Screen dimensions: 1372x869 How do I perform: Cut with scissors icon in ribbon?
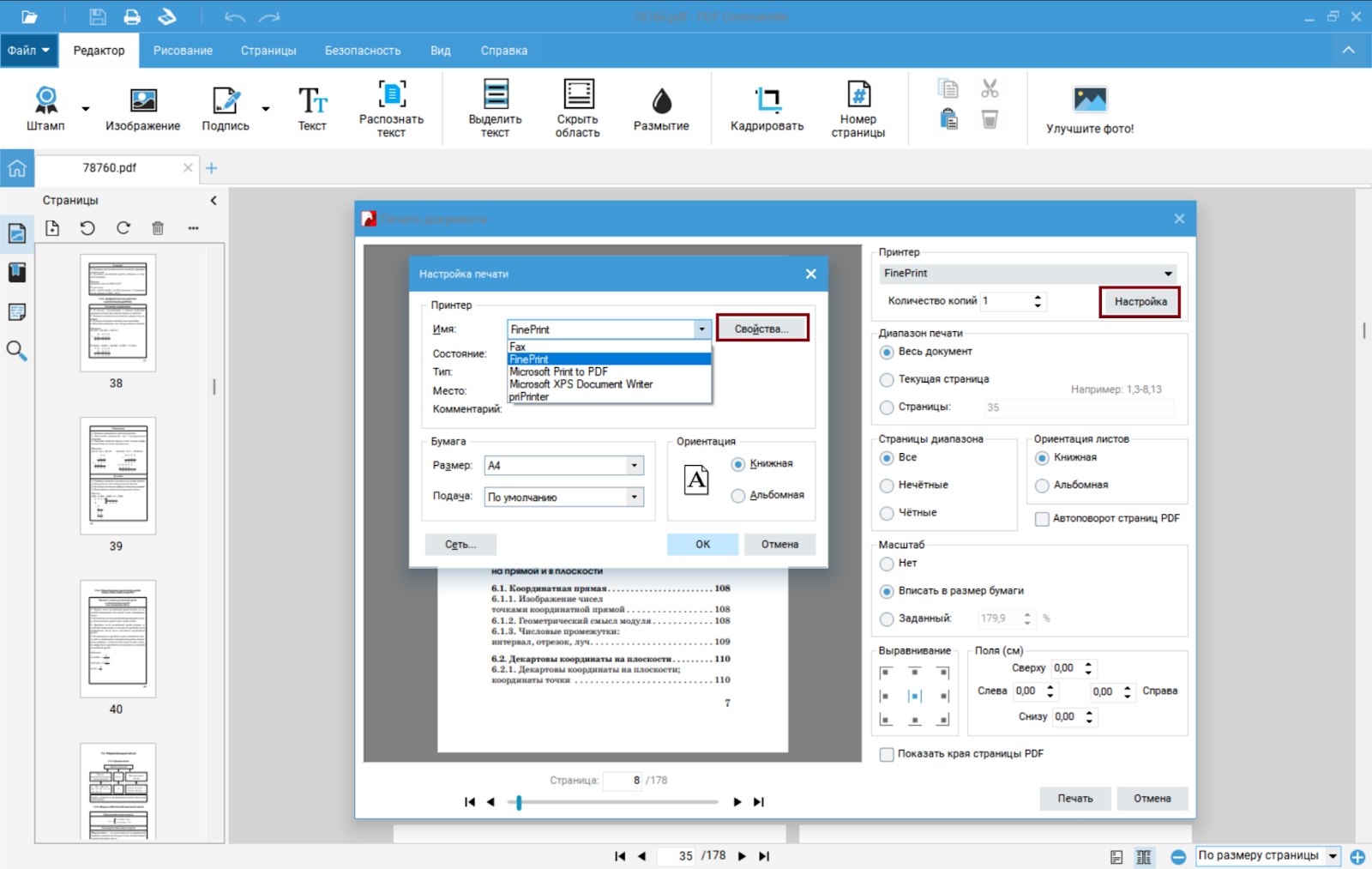pyautogui.click(x=990, y=88)
